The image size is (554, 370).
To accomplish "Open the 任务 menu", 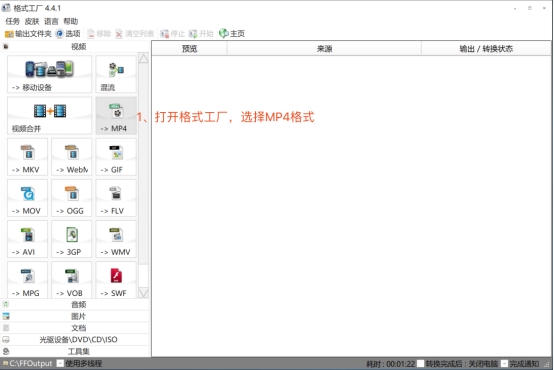I will pos(12,22).
